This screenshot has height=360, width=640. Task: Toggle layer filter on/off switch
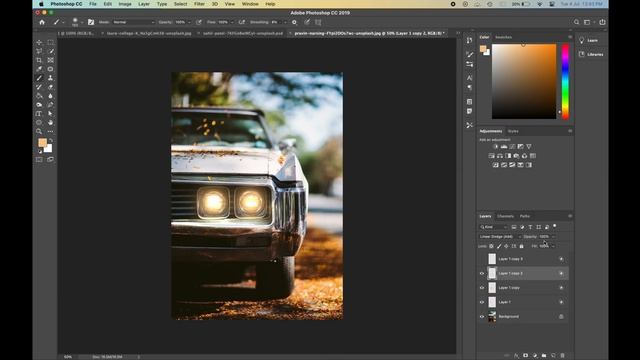(x=555, y=226)
